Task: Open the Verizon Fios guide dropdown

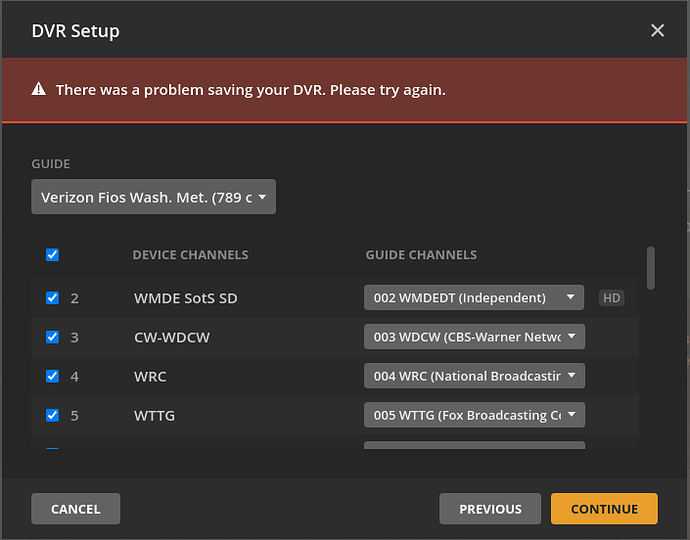Action: 153,197
